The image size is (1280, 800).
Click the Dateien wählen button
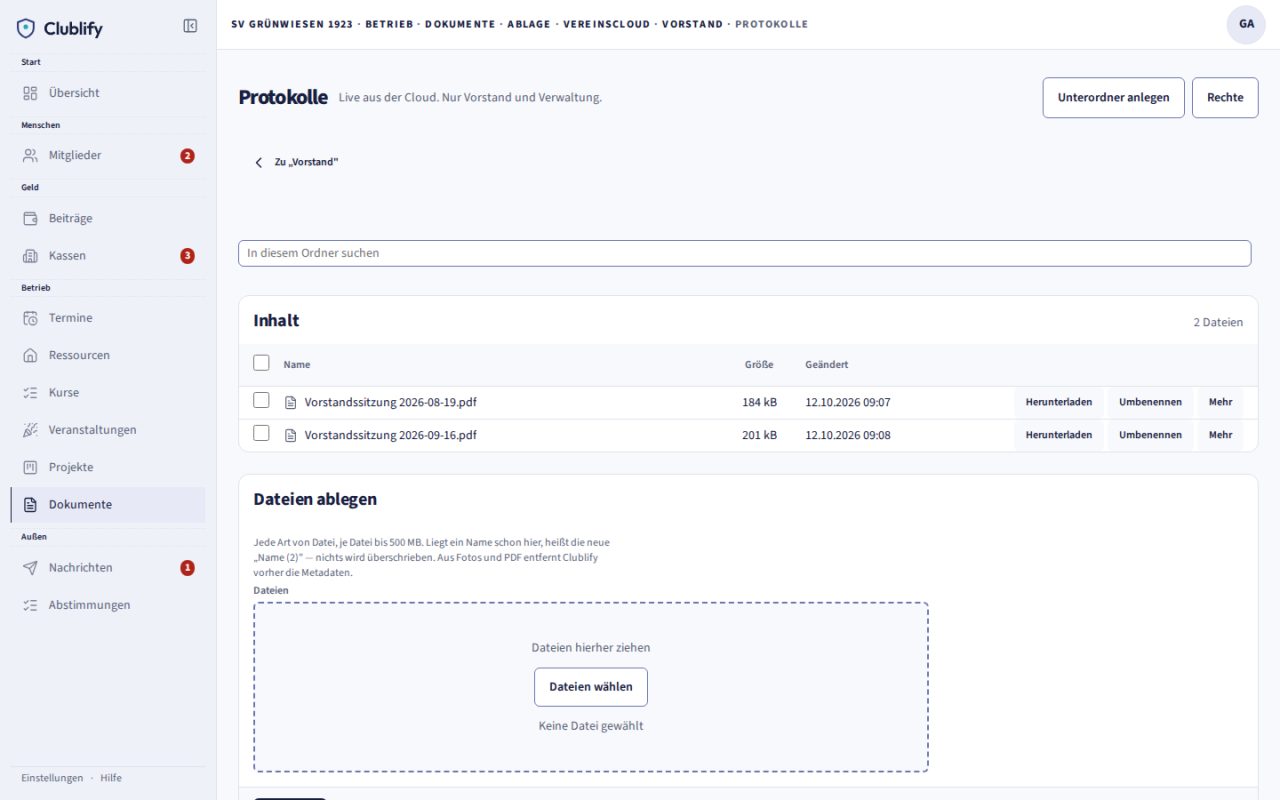click(591, 687)
